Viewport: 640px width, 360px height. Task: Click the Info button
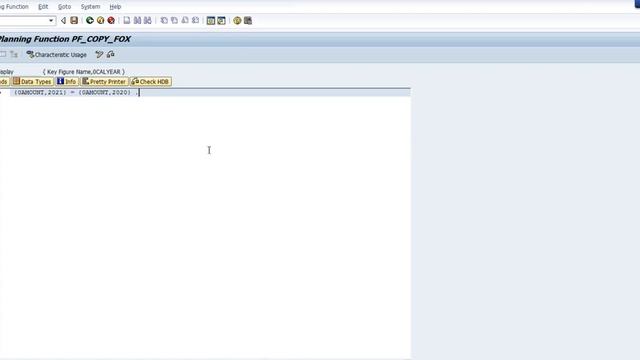[x=67, y=81]
